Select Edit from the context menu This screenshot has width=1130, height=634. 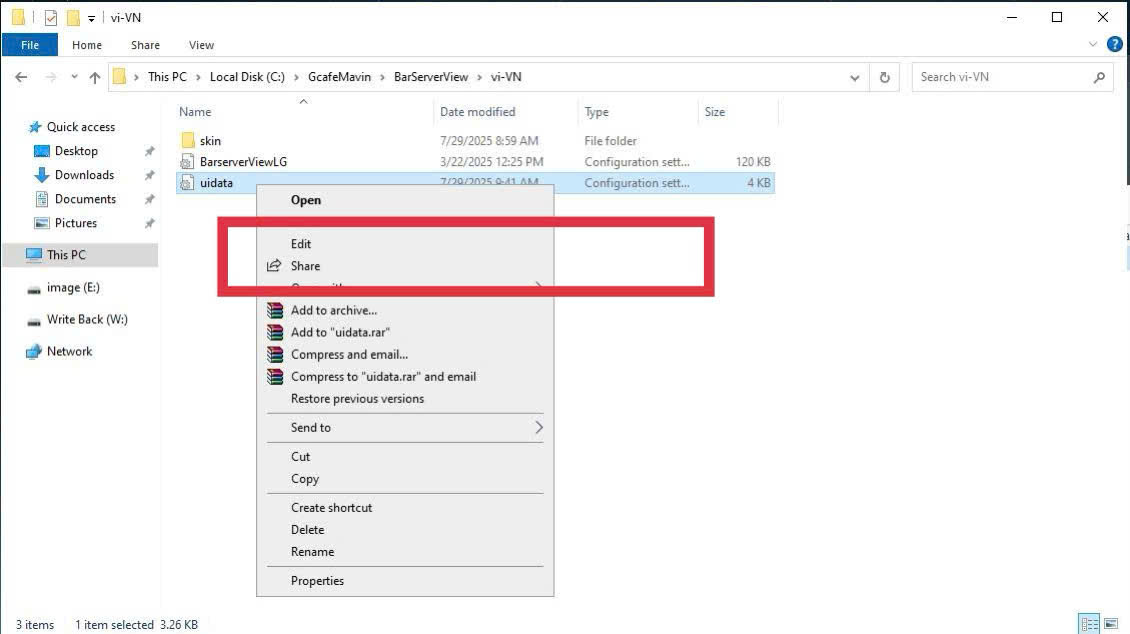coord(301,244)
